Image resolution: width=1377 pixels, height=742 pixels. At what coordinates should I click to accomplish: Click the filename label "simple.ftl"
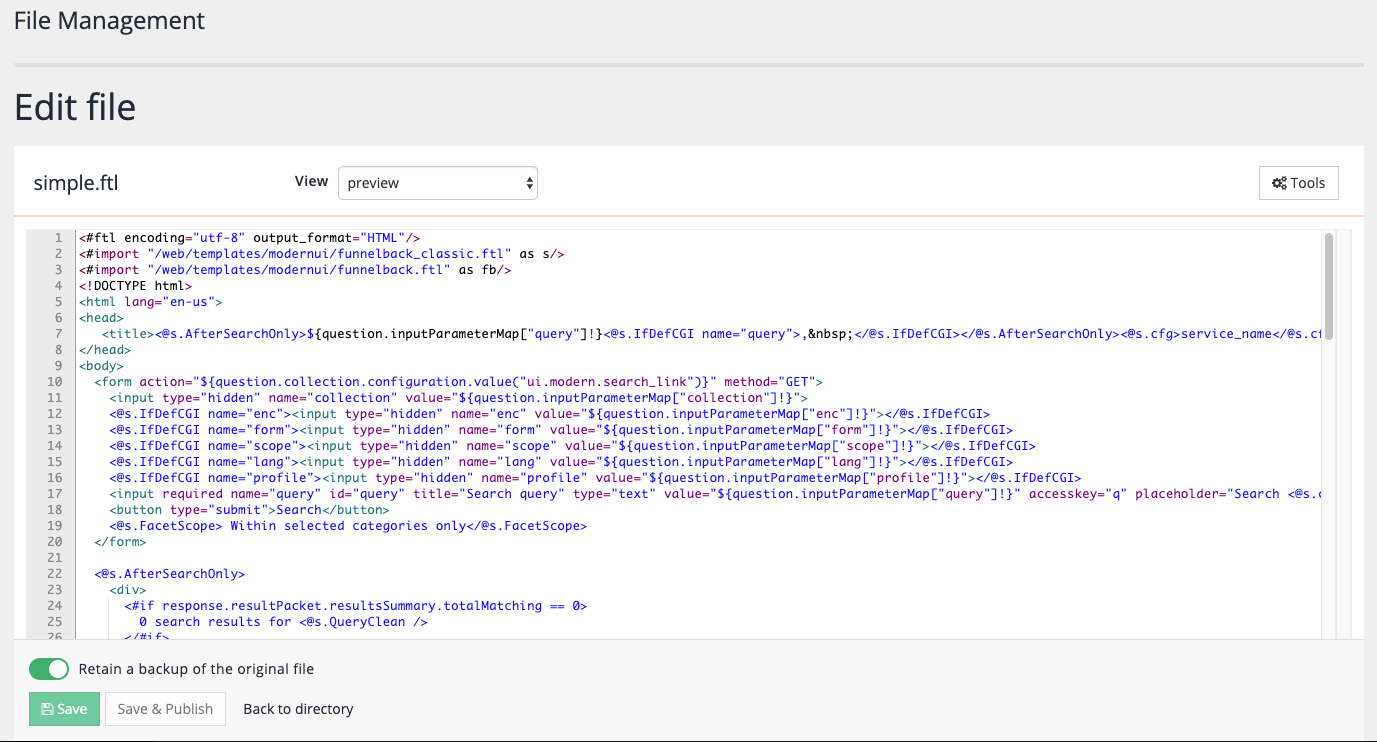pos(75,182)
